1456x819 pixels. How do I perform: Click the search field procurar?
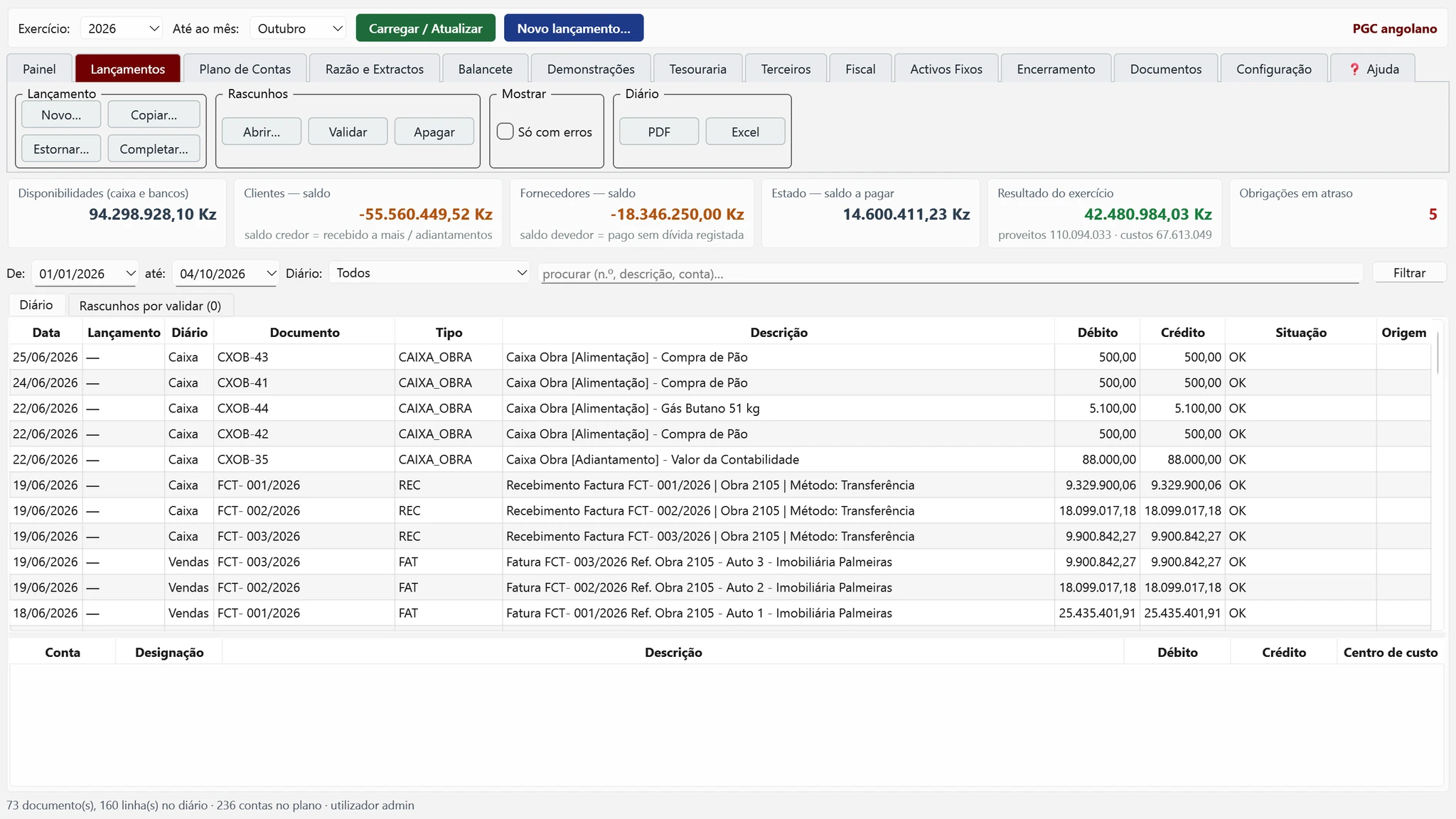pos(950,274)
